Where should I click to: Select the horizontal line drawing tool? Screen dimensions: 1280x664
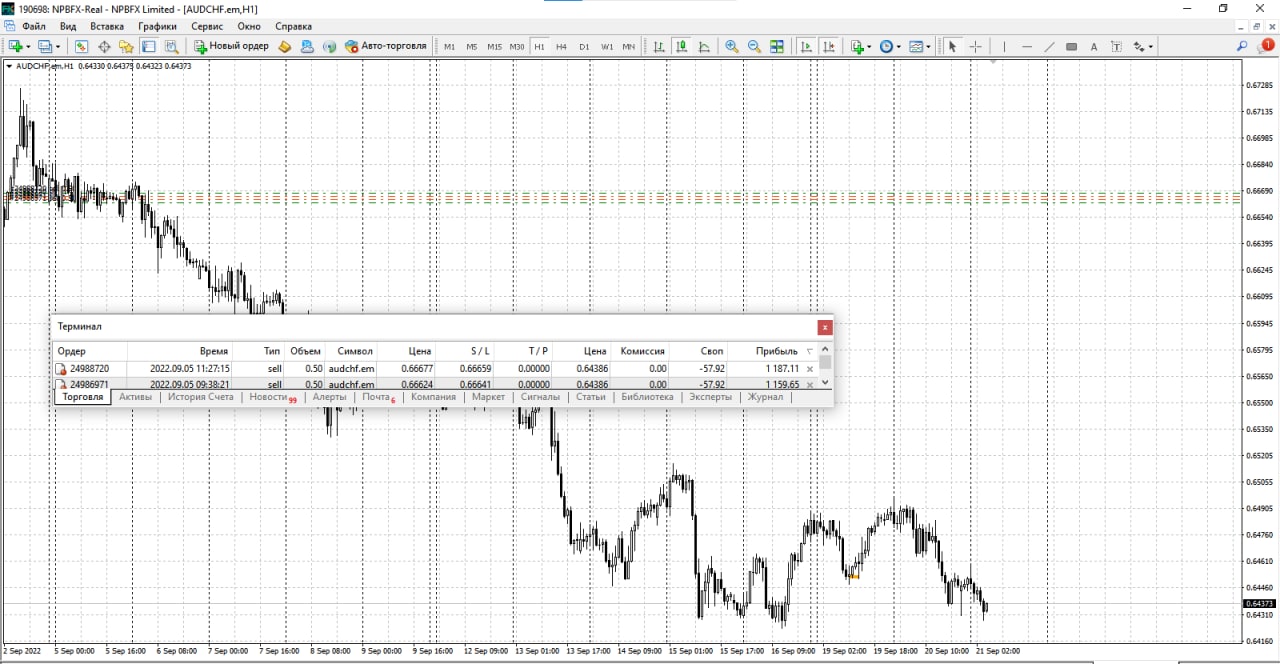[1026, 46]
